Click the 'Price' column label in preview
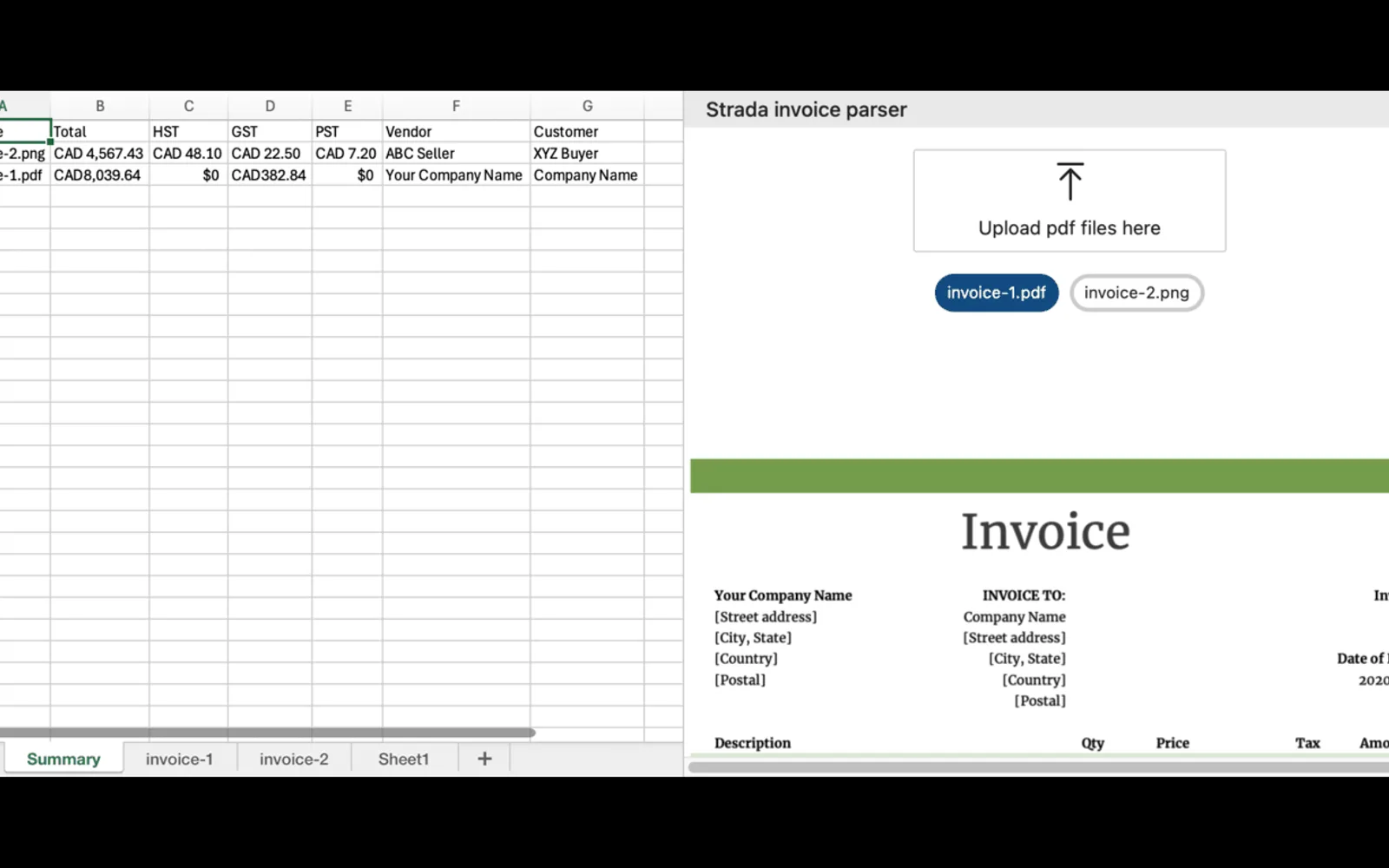 pyautogui.click(x=1173, y=743)
